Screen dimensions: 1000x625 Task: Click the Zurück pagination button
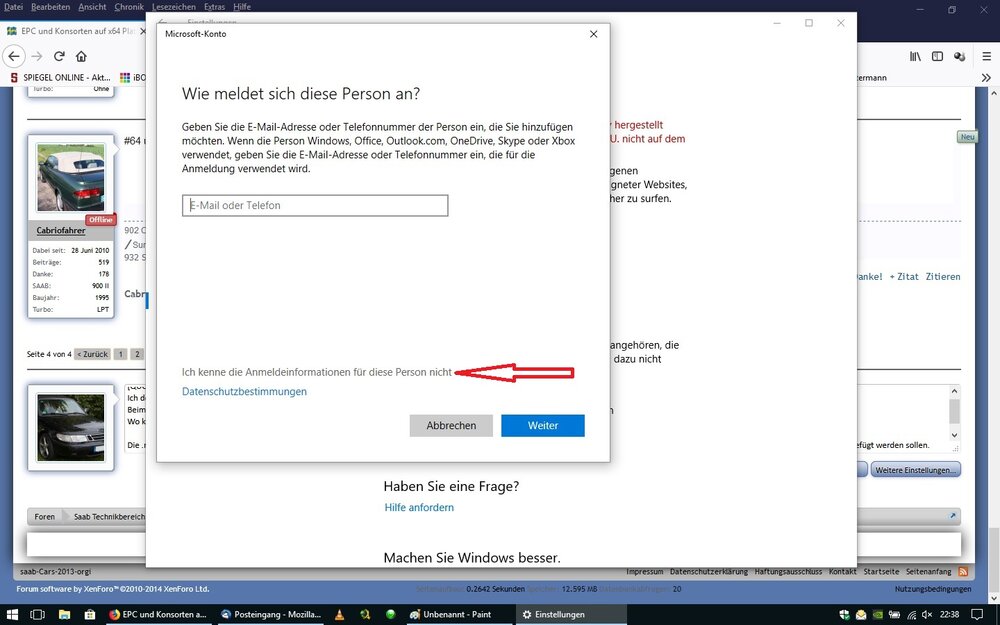pyautogui.click(x=92, y=354)
